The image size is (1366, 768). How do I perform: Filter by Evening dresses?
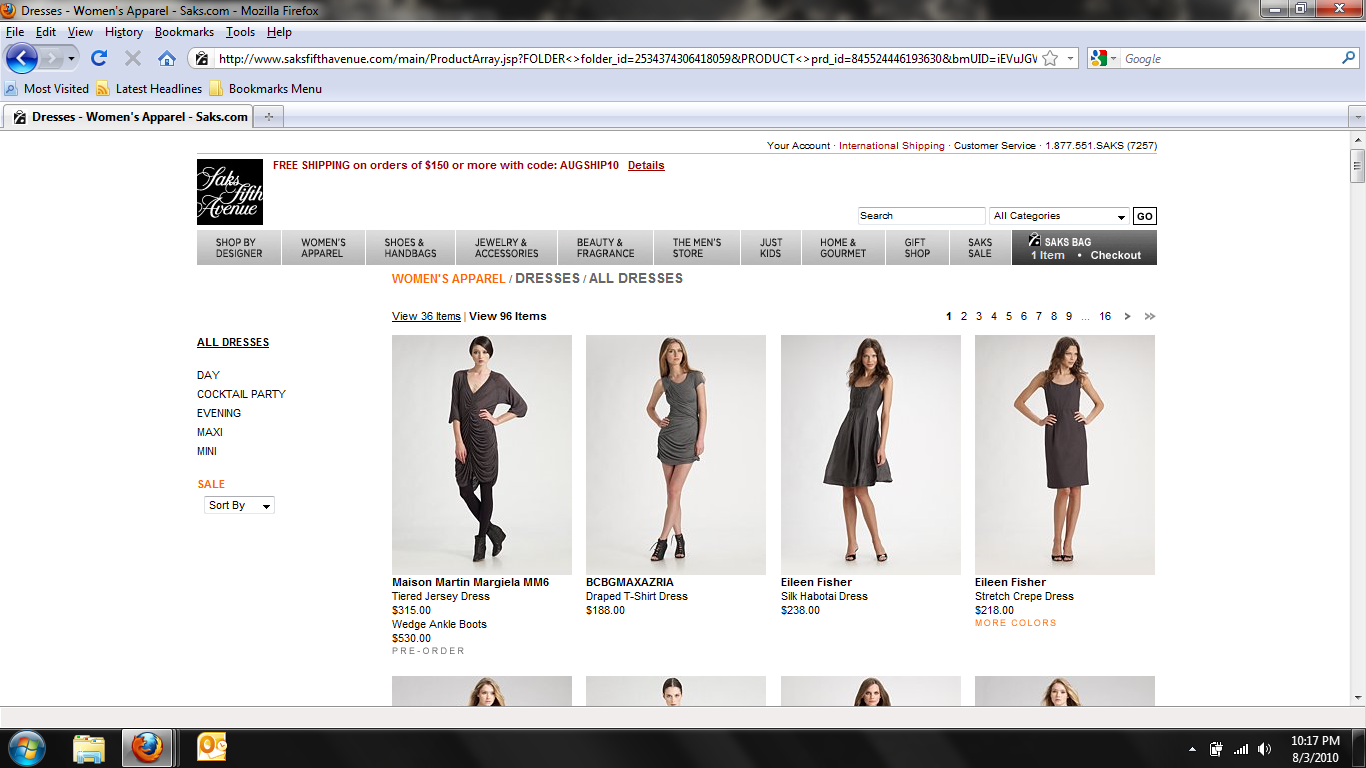click(219, 413)
